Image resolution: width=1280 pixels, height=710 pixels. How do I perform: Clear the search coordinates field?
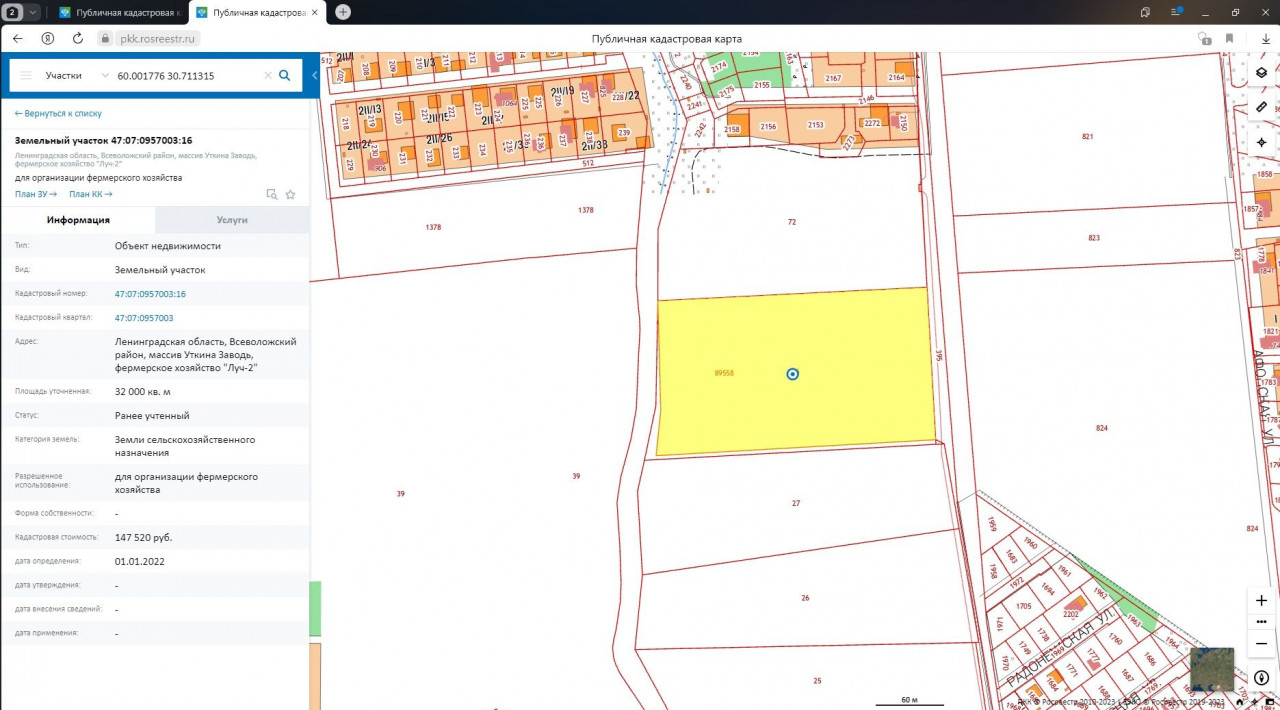click(x=267, y=75)
